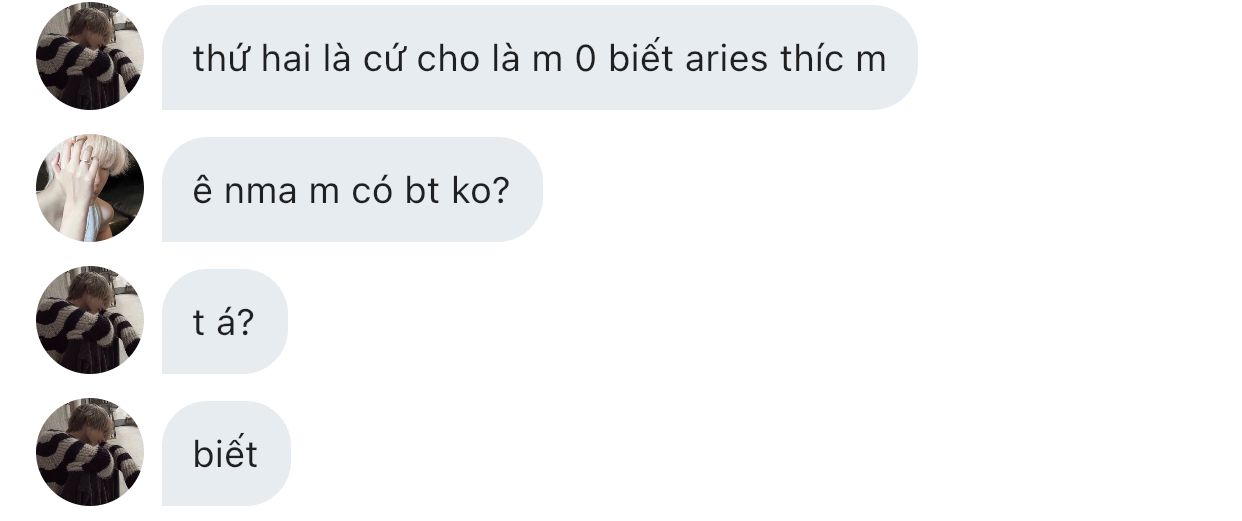
Task: Select the message bubble mentioning aries
Action: 539,58
